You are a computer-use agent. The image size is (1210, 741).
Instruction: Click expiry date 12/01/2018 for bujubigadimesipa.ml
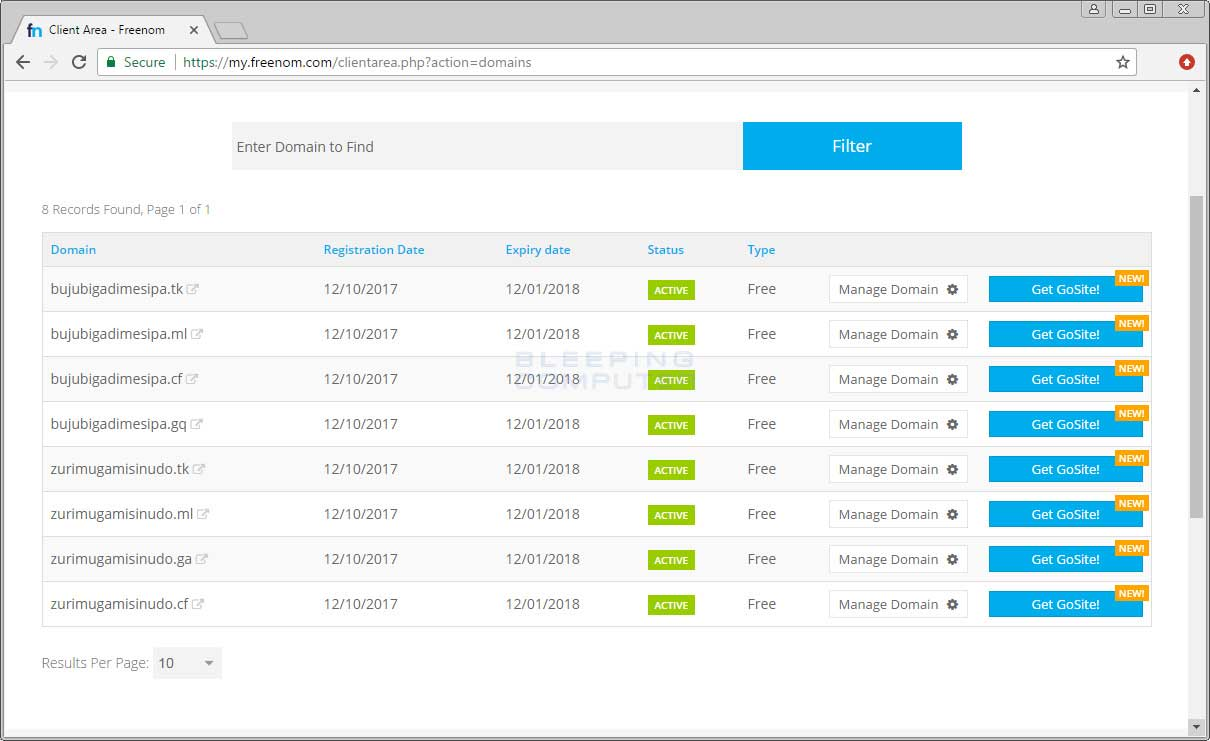click(542, 334)
